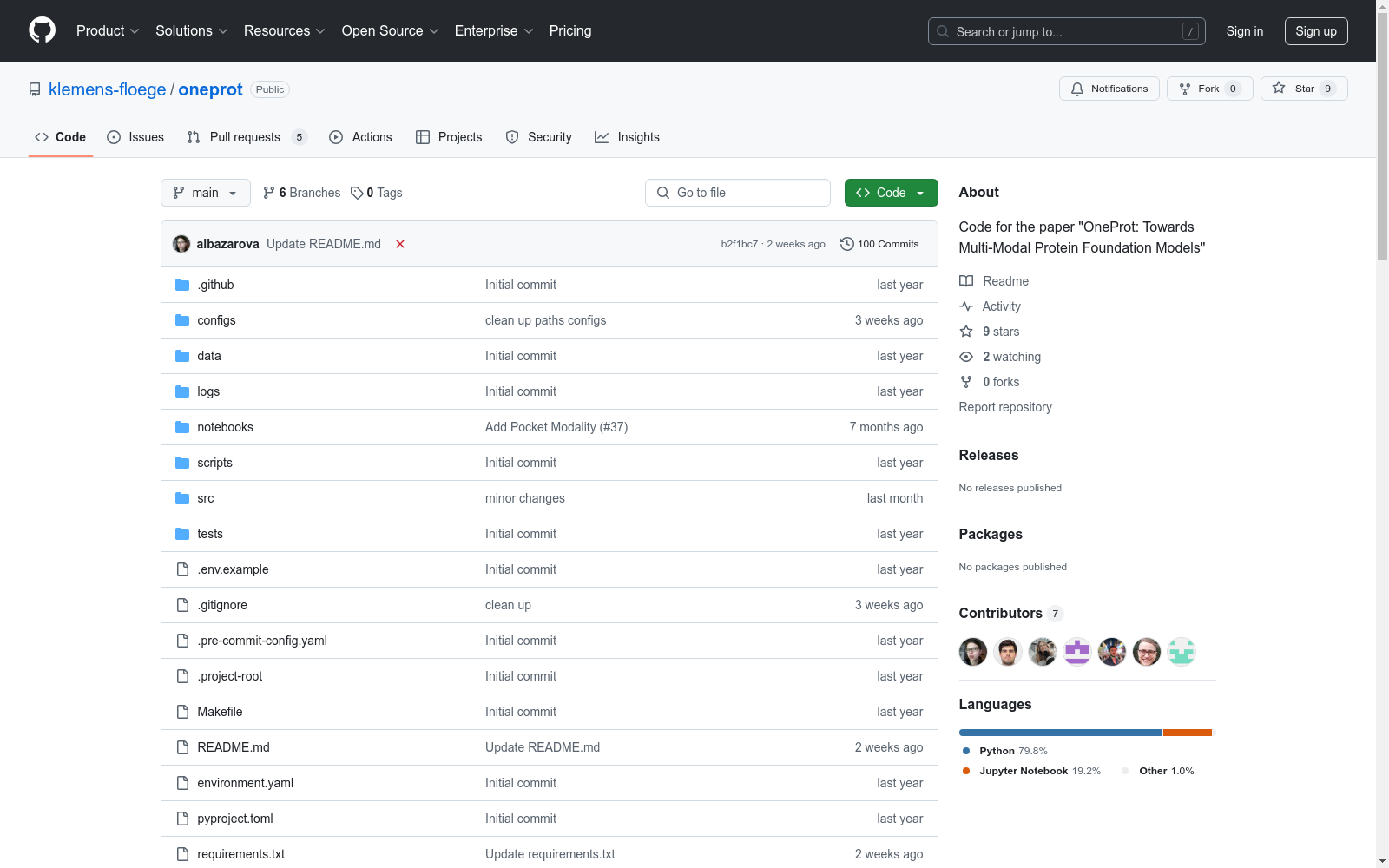Open the 'Add Pocket Modality (#37)' commit
Viewport: 1389px width, 868px height.
(556, 427)
